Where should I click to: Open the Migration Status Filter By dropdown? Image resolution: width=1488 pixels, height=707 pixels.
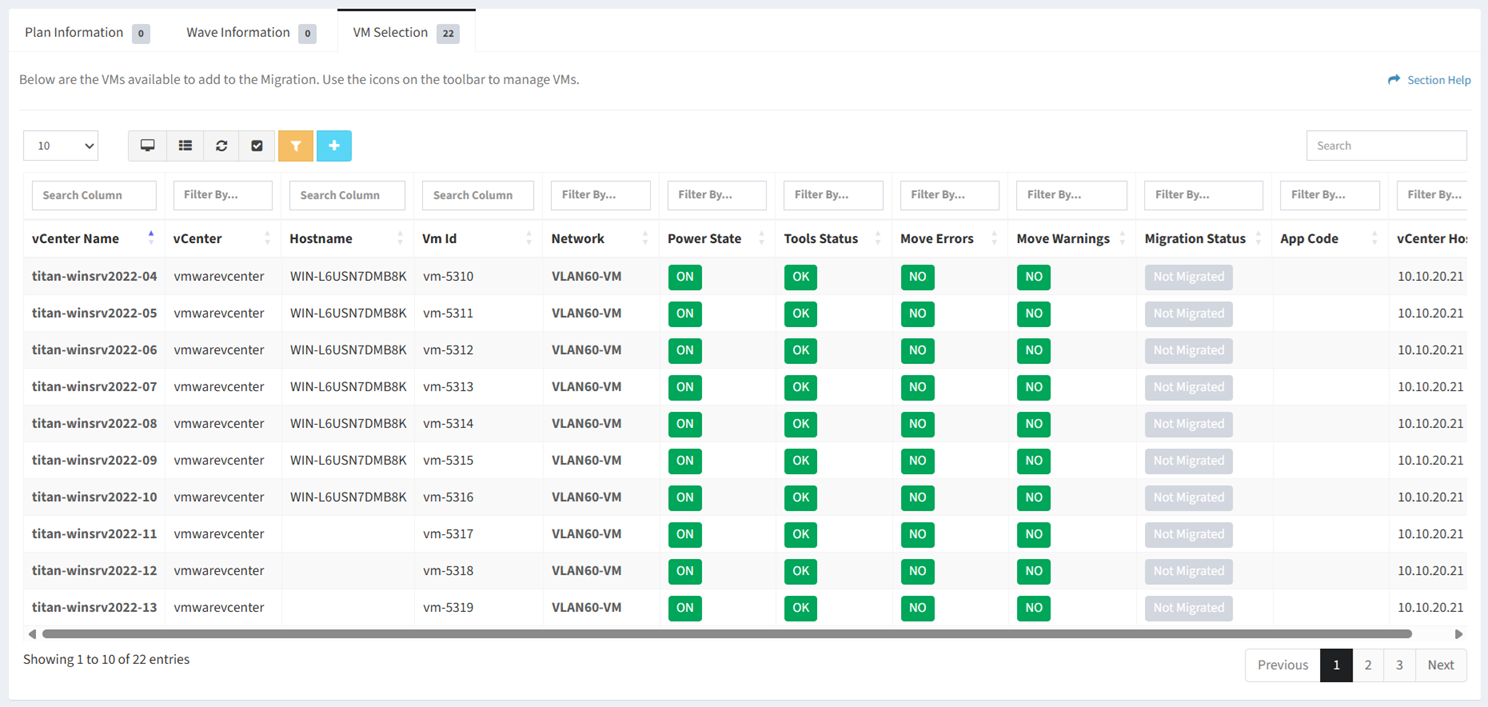1204,195
